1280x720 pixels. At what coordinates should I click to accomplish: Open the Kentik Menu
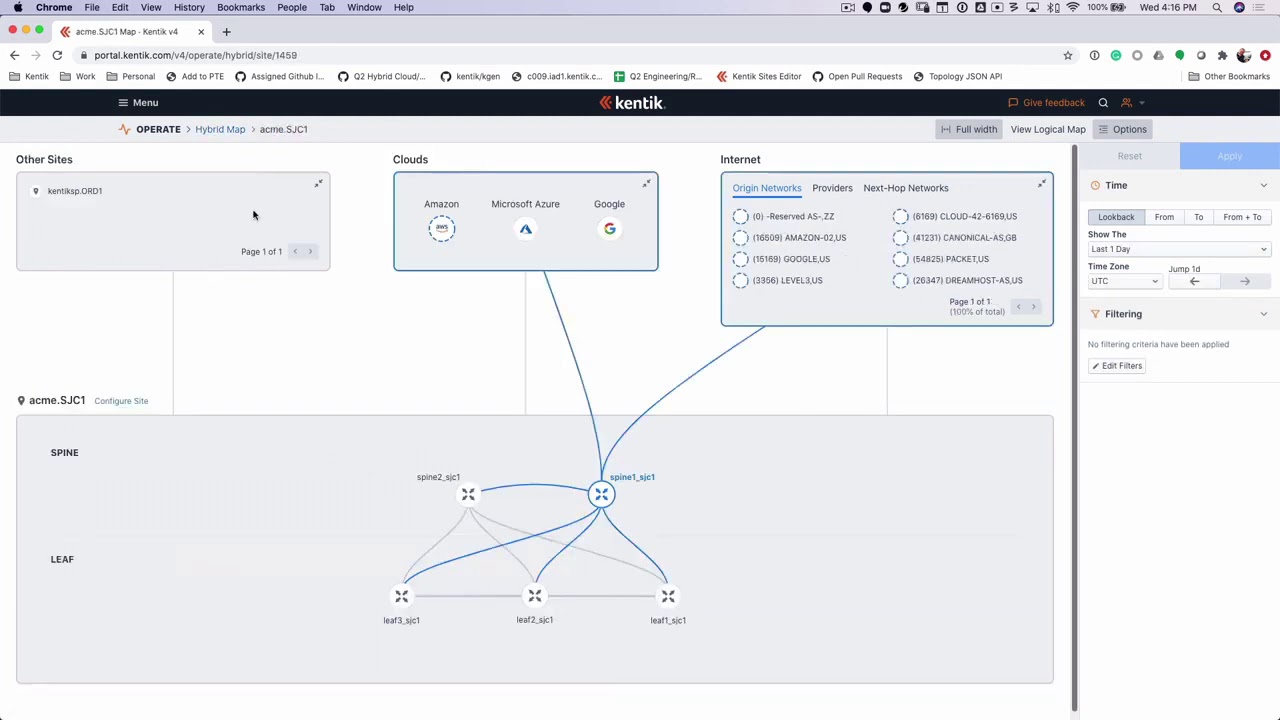pos(138,103)
